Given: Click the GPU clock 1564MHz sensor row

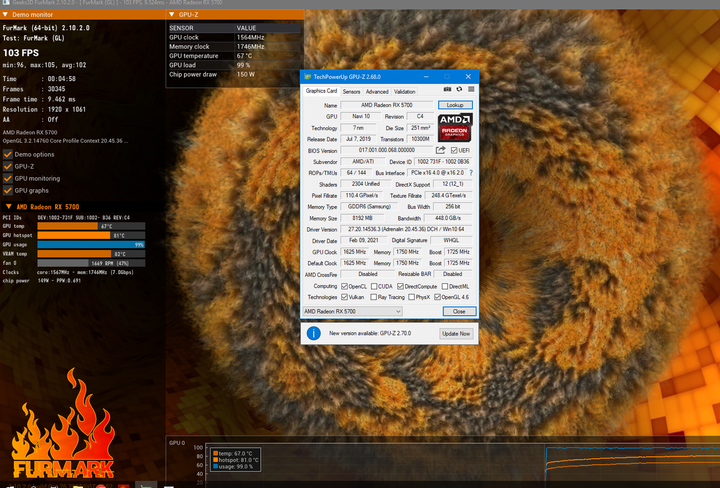Looking at the screenshot, I should click(235, 37).
